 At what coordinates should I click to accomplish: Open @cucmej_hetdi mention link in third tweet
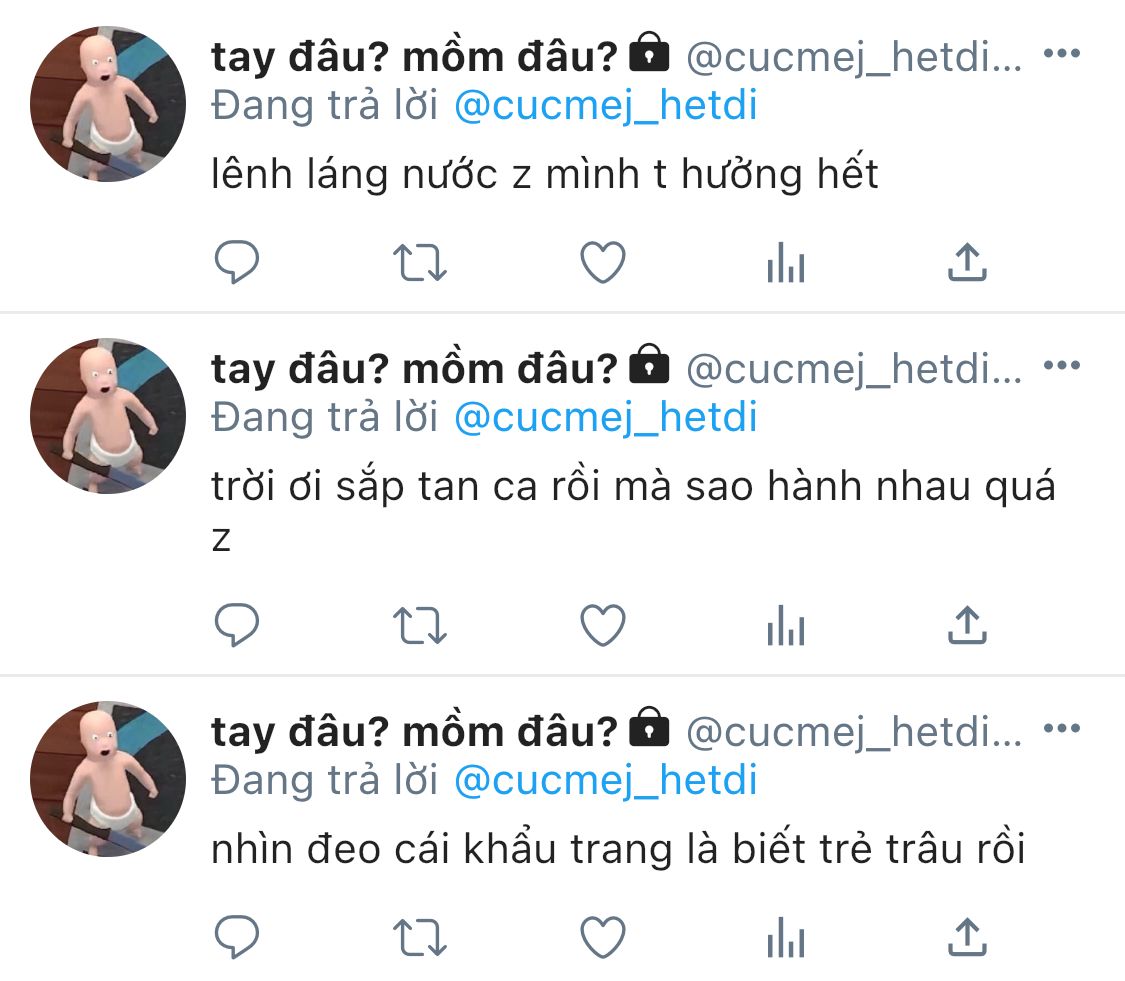tap(606, 779)
